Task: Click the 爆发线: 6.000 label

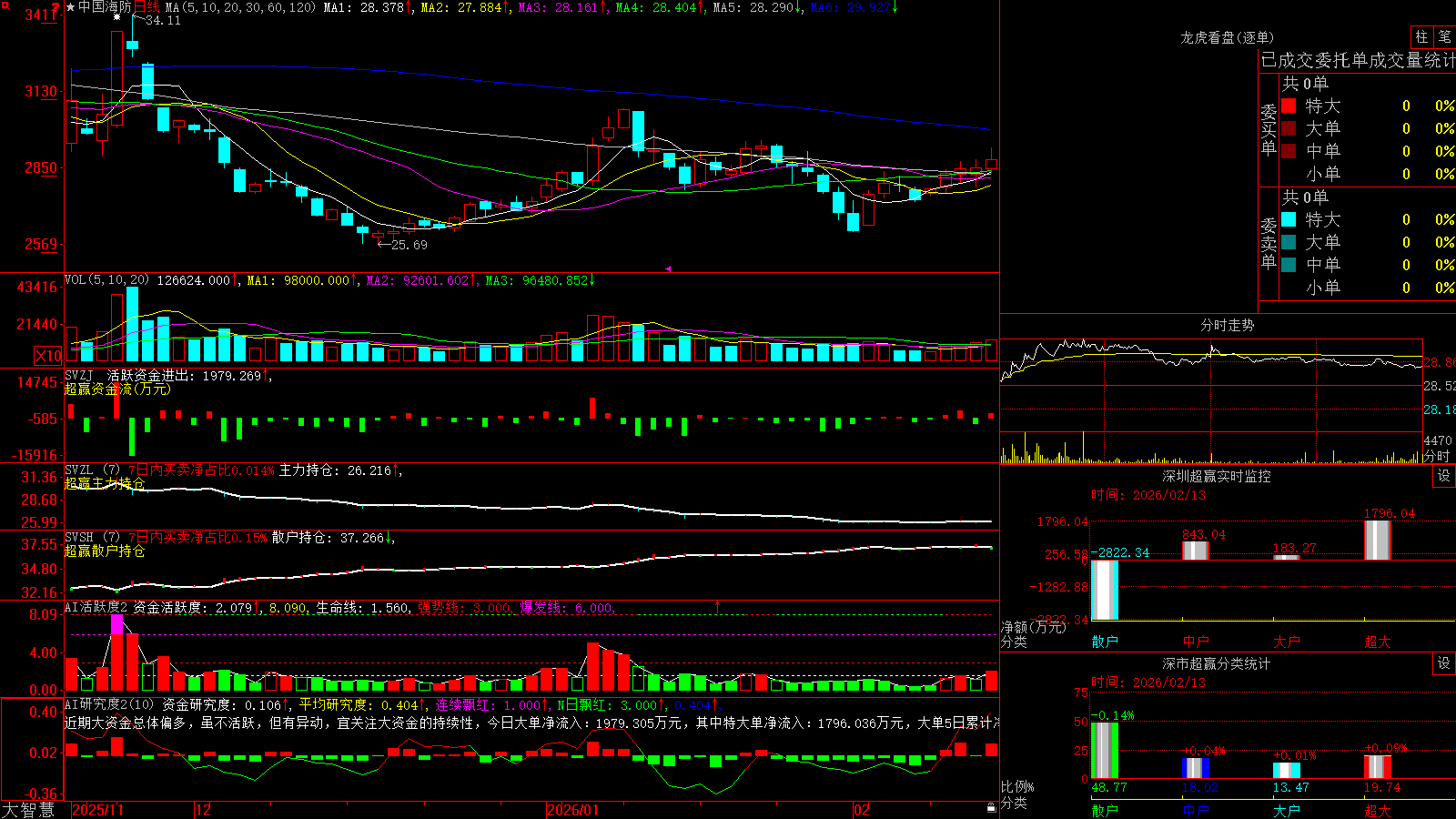Action: [567, 607]
